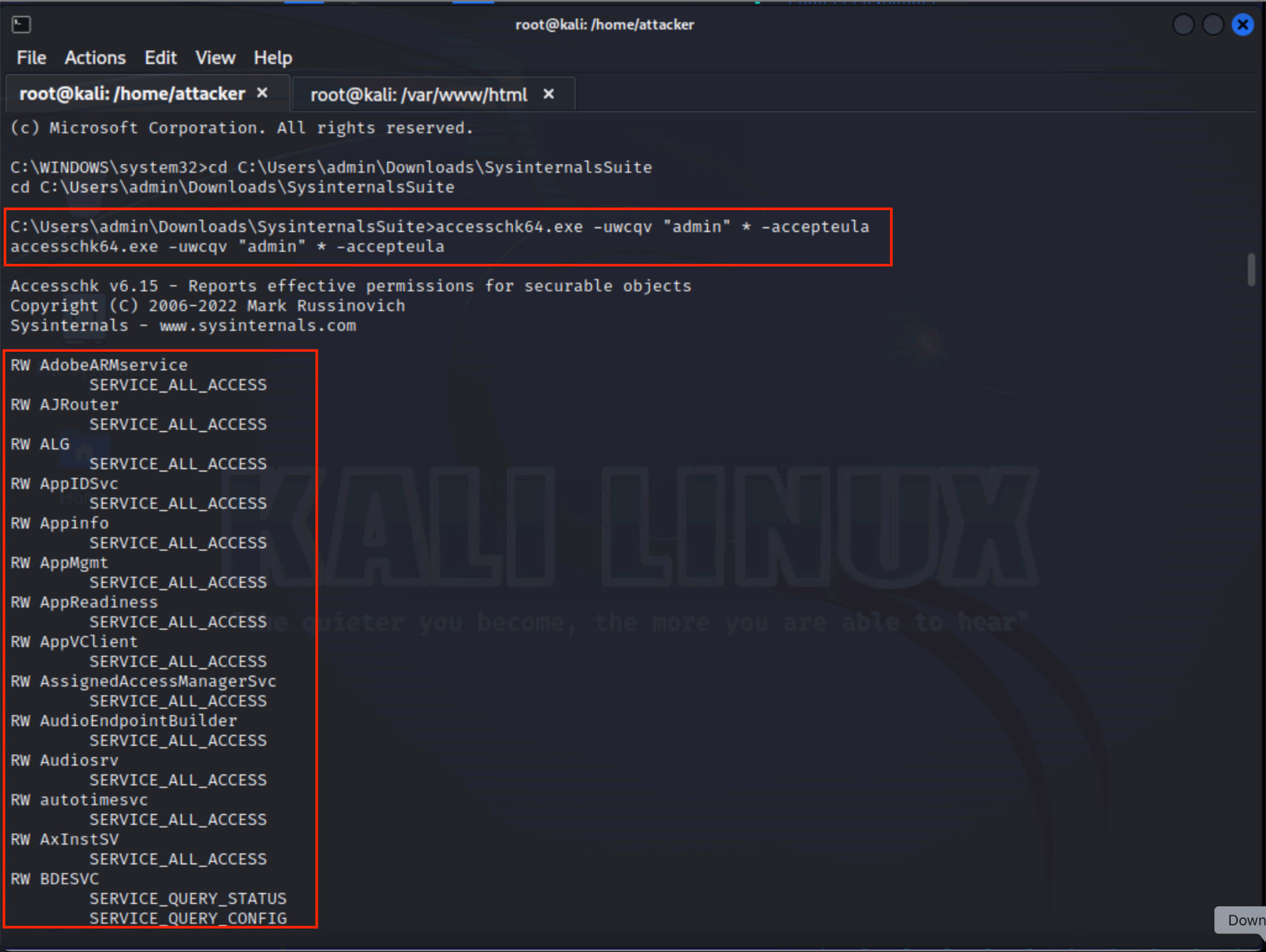Open the Edit menu
1266x952 pixels.
tap(160, 57)
